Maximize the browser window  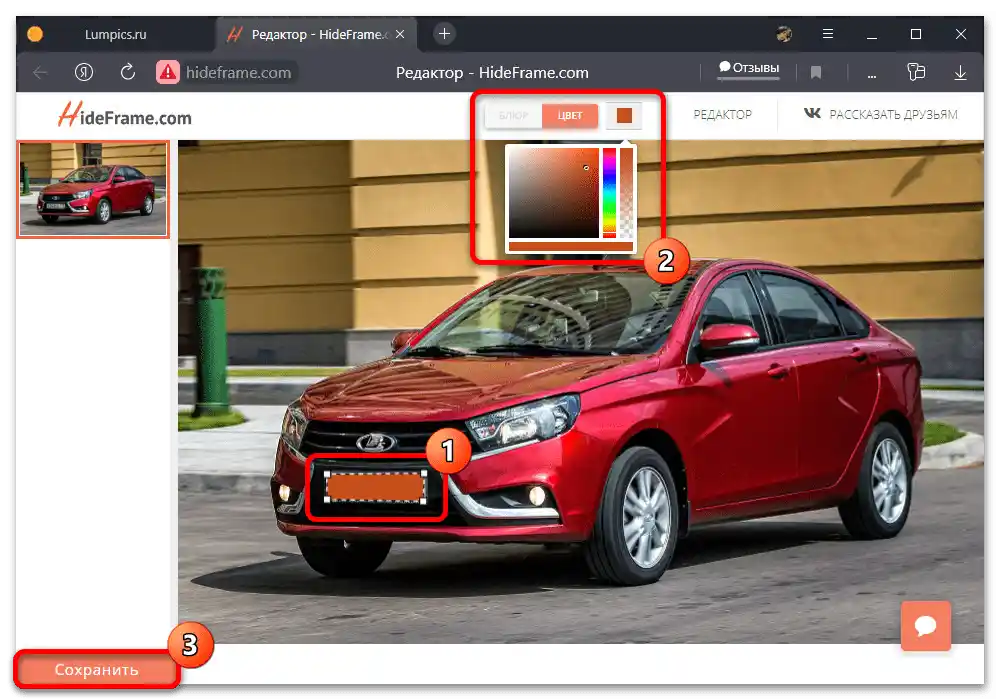[x=916, y=34]
